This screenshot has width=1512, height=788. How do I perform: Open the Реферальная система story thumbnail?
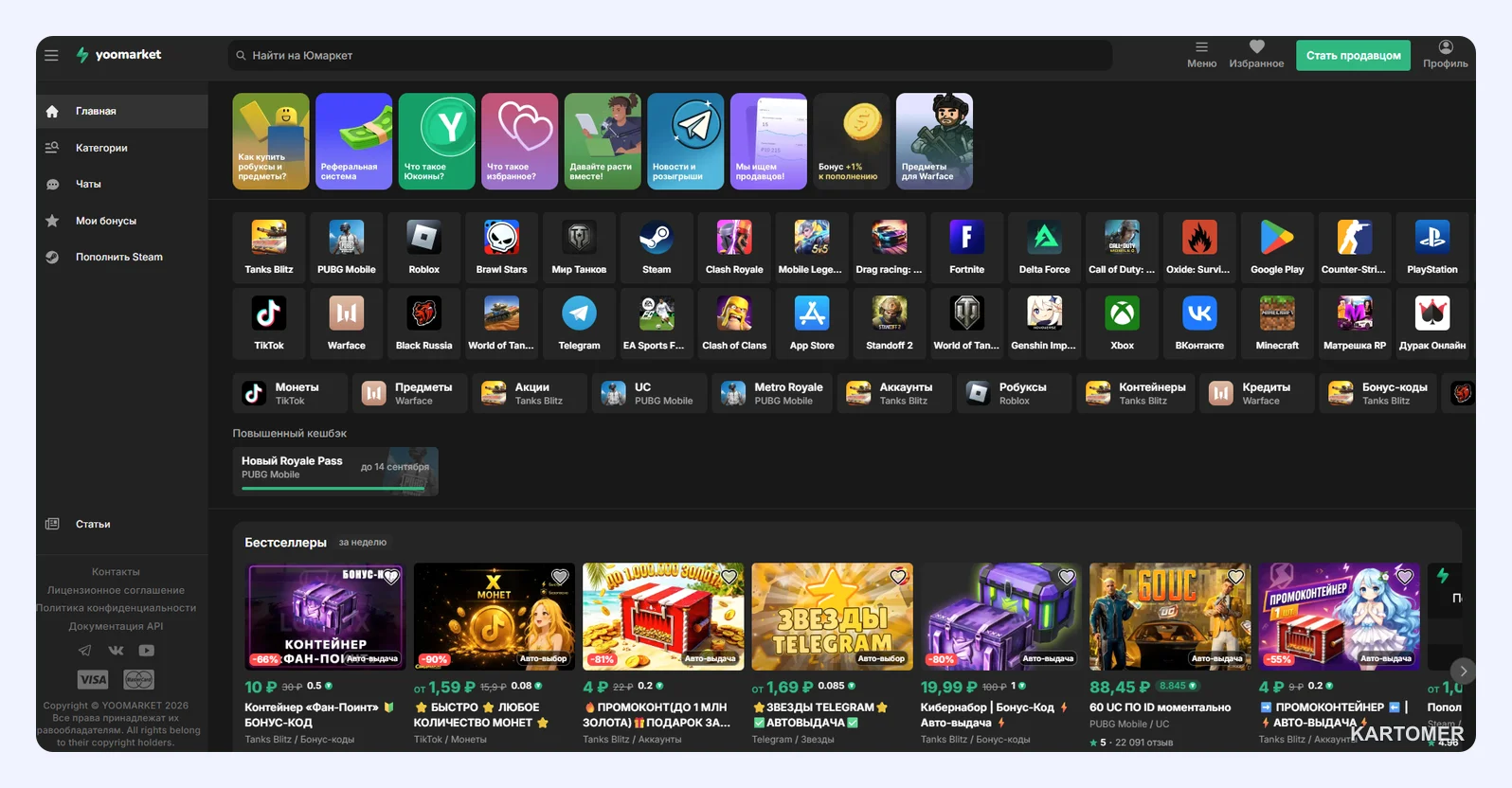click(353, 141)
